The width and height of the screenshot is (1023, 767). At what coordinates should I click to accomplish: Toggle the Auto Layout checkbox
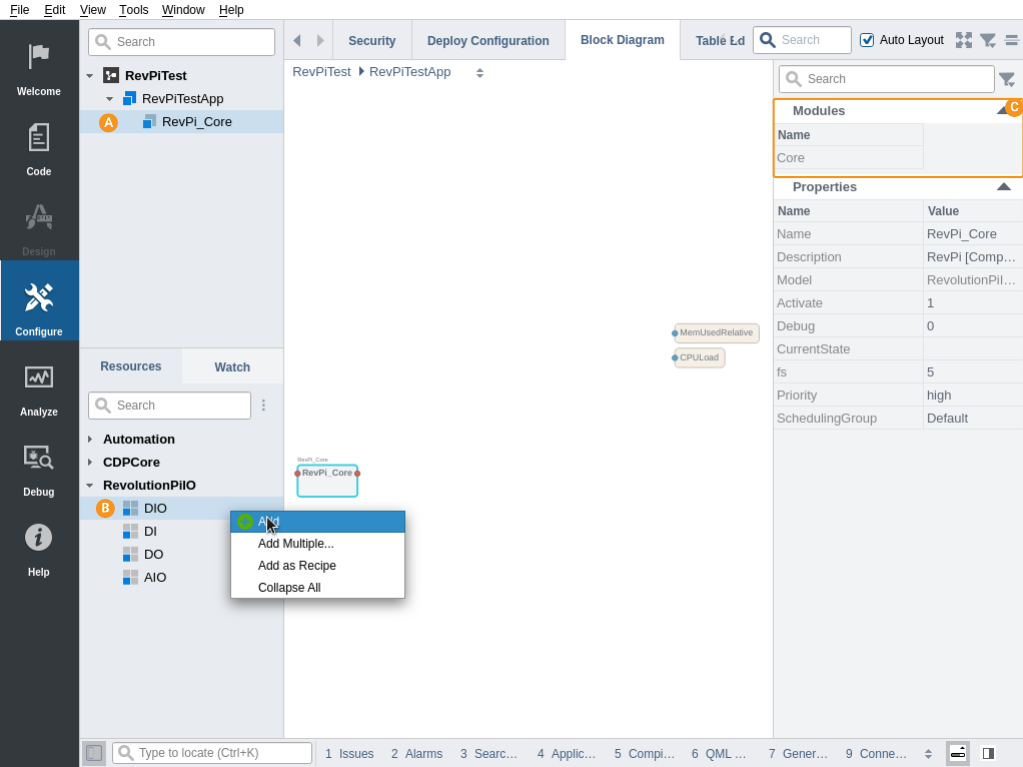(x=867, y=40)
